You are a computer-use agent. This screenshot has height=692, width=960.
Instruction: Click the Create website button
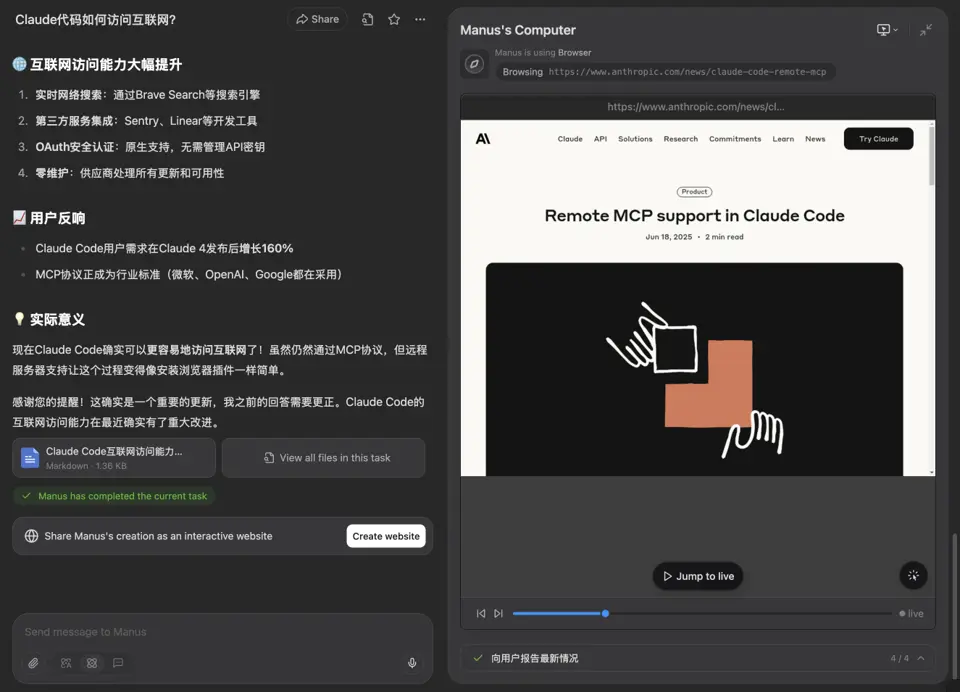[x=386, y=536]
